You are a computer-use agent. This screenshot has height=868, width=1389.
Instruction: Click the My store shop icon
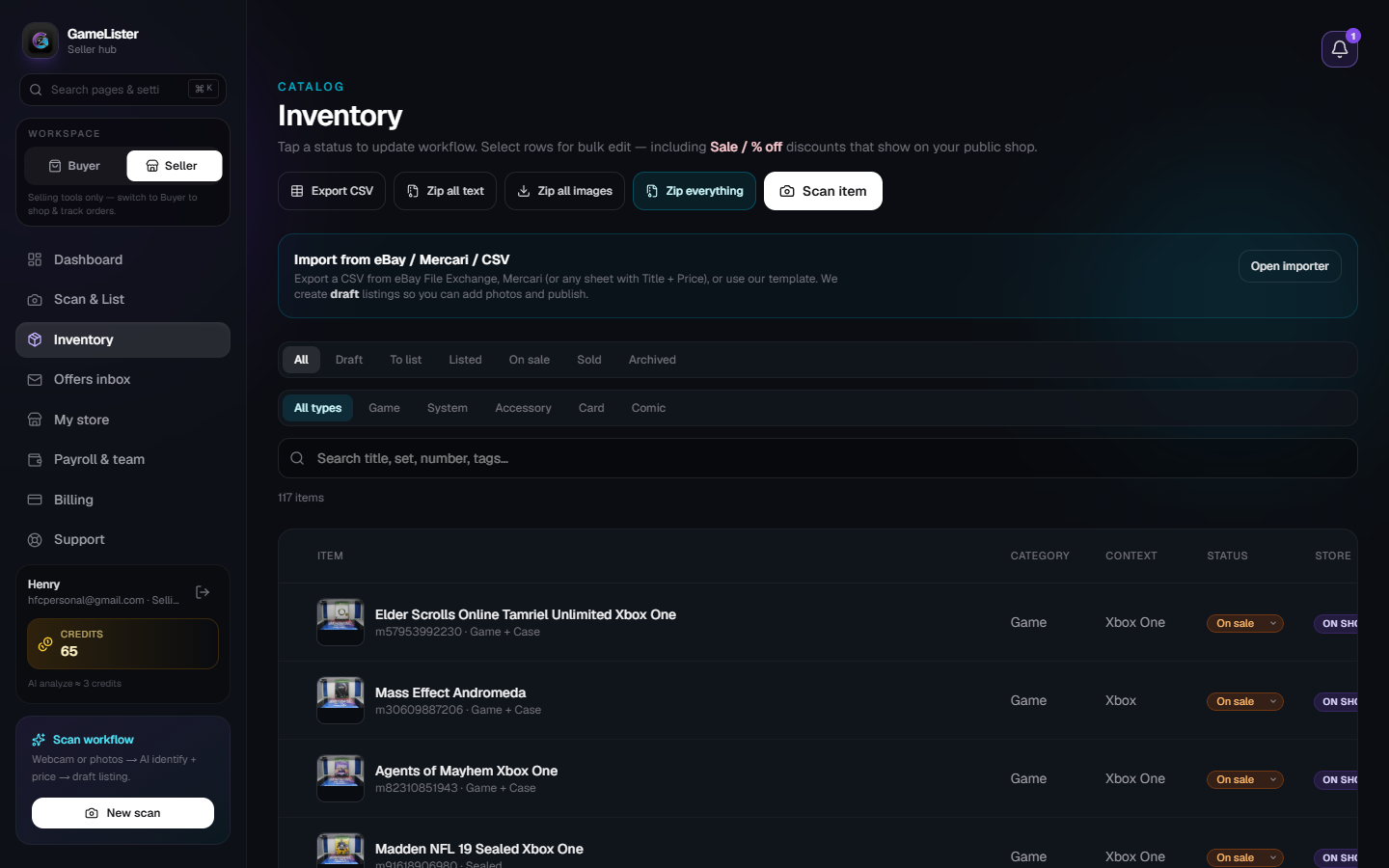click(x=35, y=420)
